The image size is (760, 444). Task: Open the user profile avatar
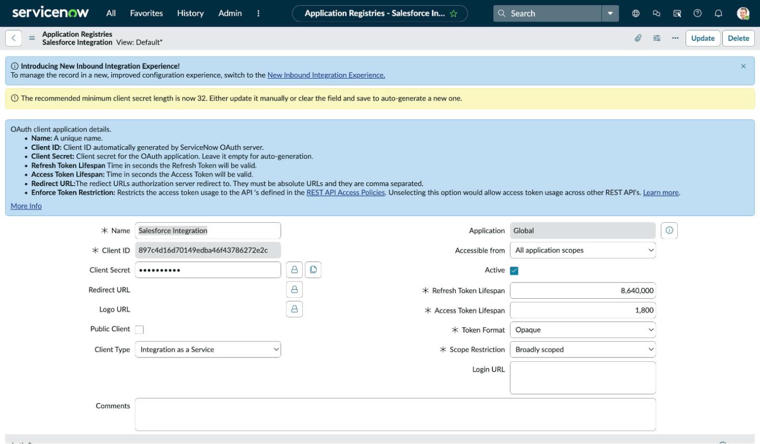[743, 14]
